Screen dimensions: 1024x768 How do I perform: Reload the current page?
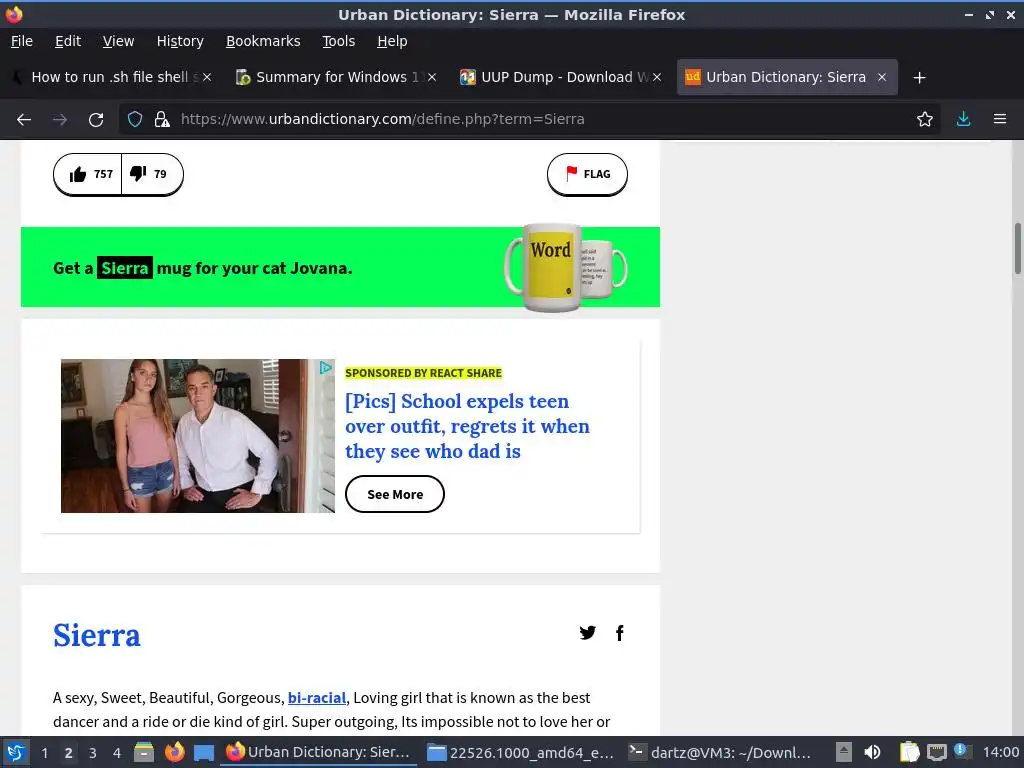[x=96, y=120]
